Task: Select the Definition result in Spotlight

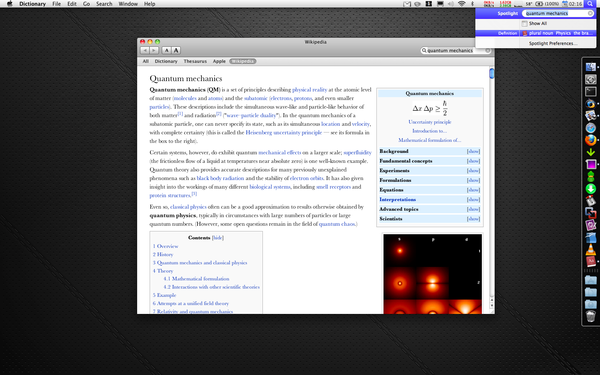Action: click(536, 33)
